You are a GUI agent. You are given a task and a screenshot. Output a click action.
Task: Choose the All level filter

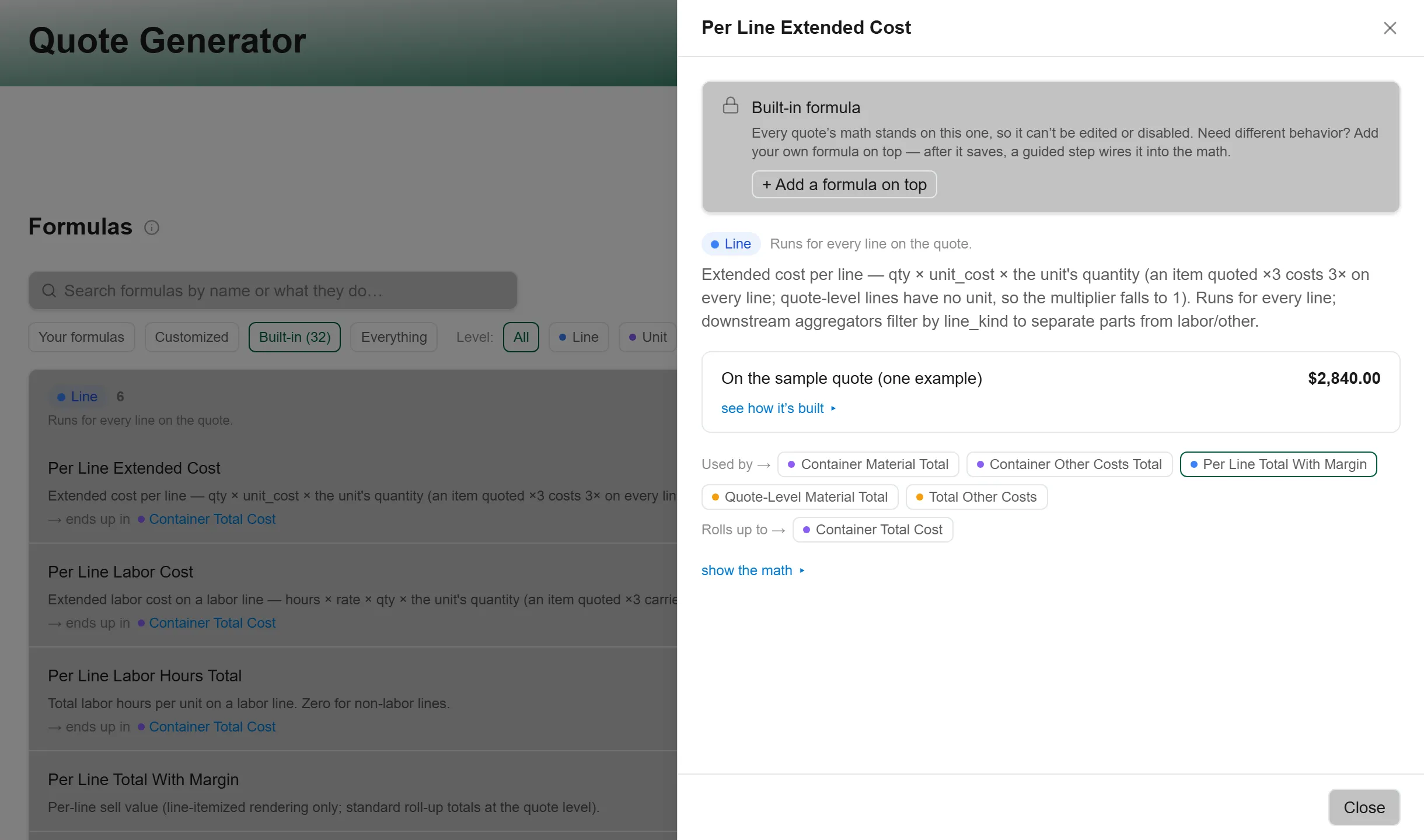(x=521, y=337)
